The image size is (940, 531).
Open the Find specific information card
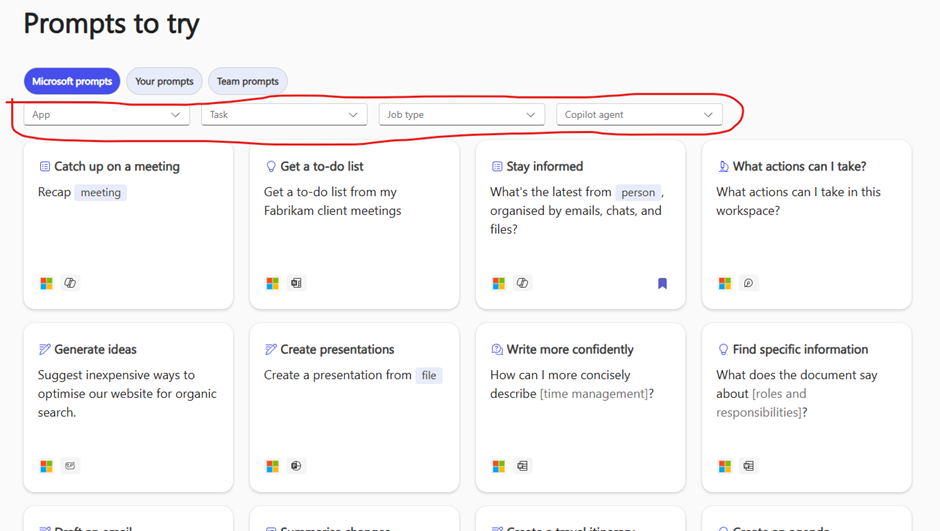[x=806, y=408]
